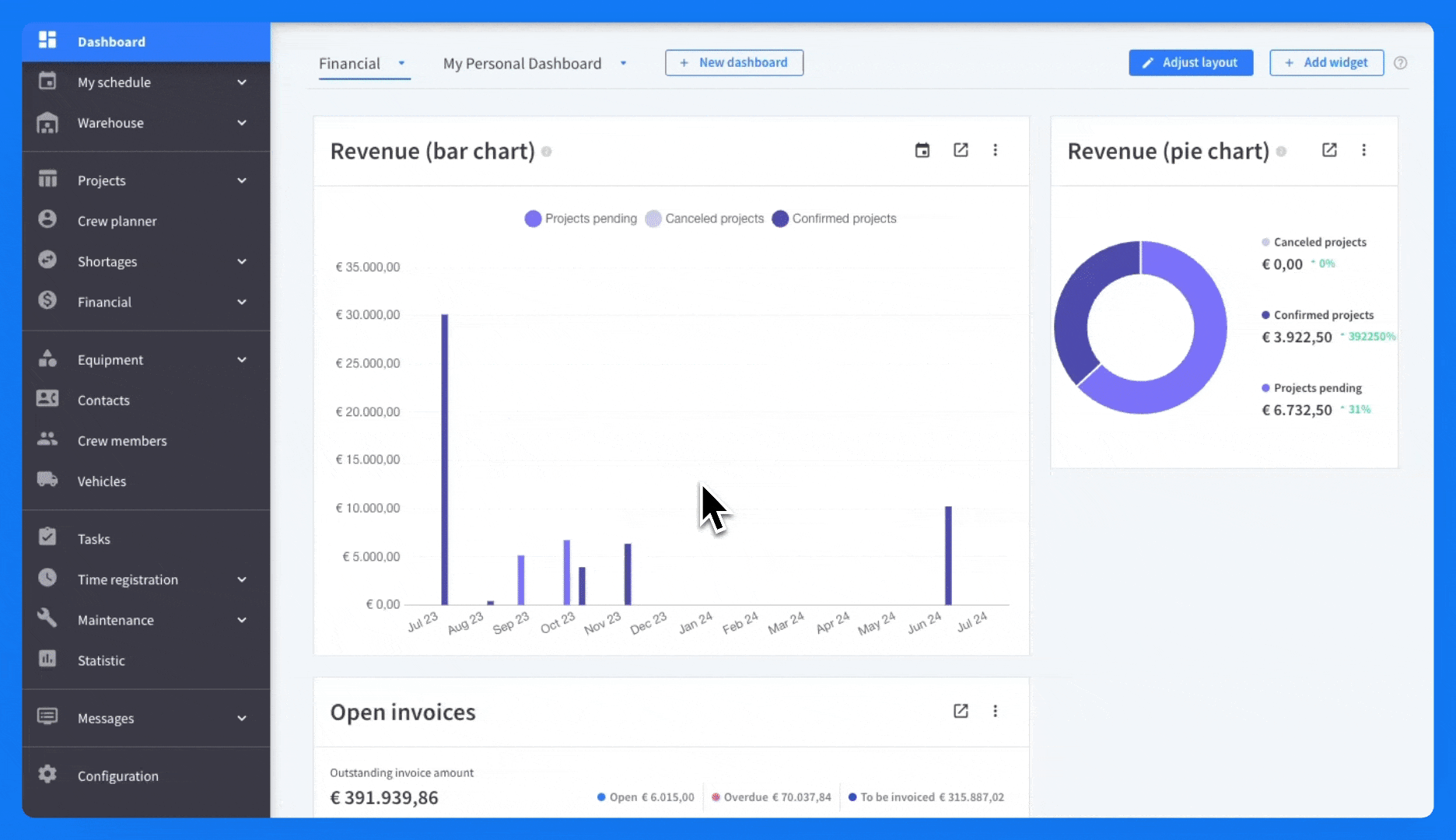Open the Configuration gear in sidebar

(47, 775)
